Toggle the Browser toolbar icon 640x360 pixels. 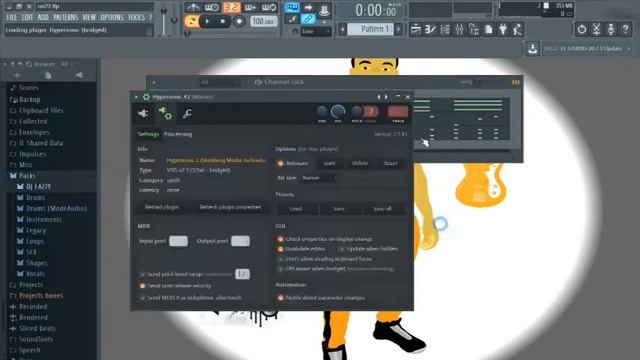click(x=474, y=29)
